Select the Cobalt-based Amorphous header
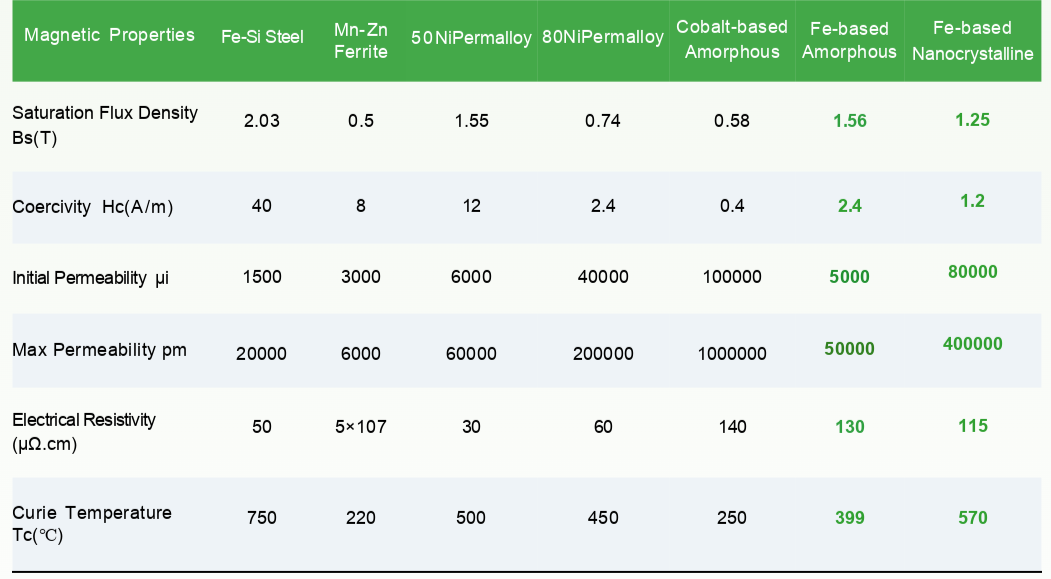Viewport: 1051px width, 579px height. pyautogui.click(x=732, y=40)
